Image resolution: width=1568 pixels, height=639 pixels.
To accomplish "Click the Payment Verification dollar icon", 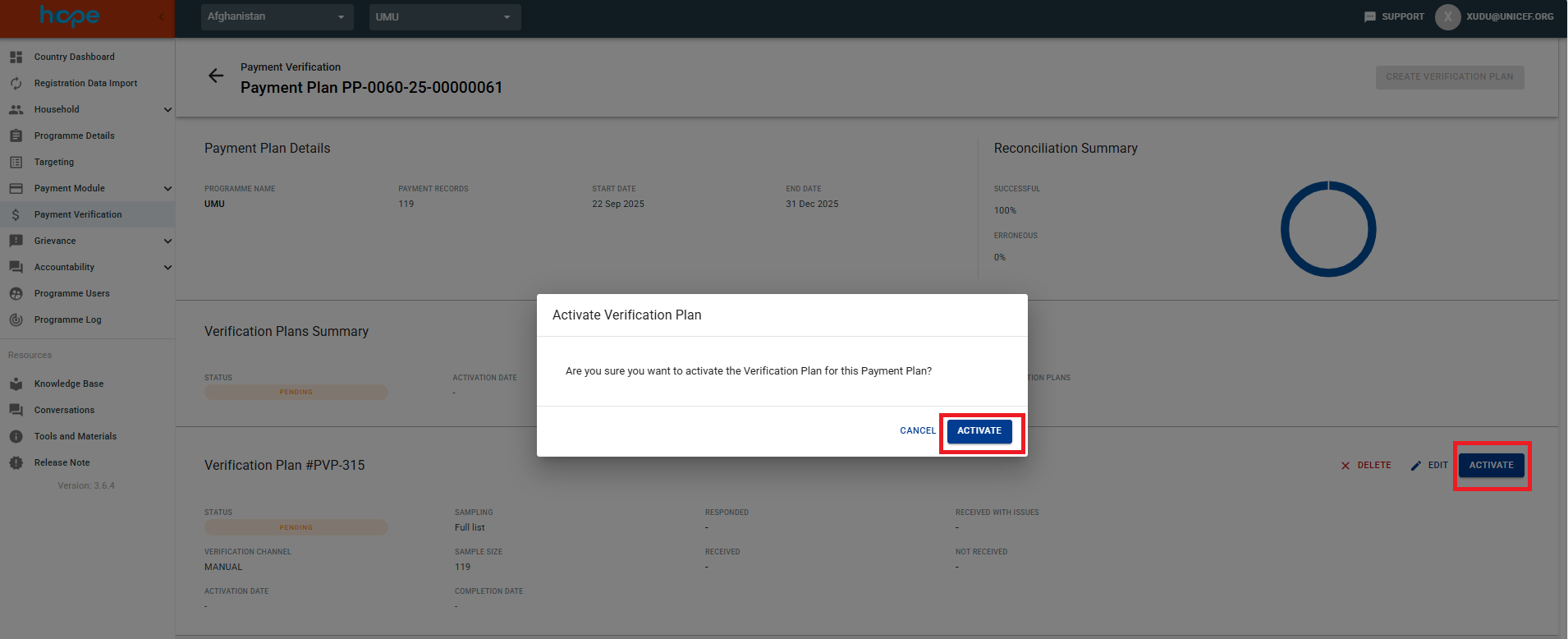I will 16,214.
